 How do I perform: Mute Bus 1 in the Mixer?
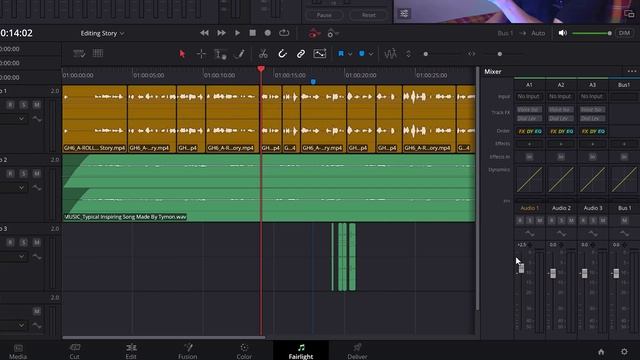tap(624, 221)
